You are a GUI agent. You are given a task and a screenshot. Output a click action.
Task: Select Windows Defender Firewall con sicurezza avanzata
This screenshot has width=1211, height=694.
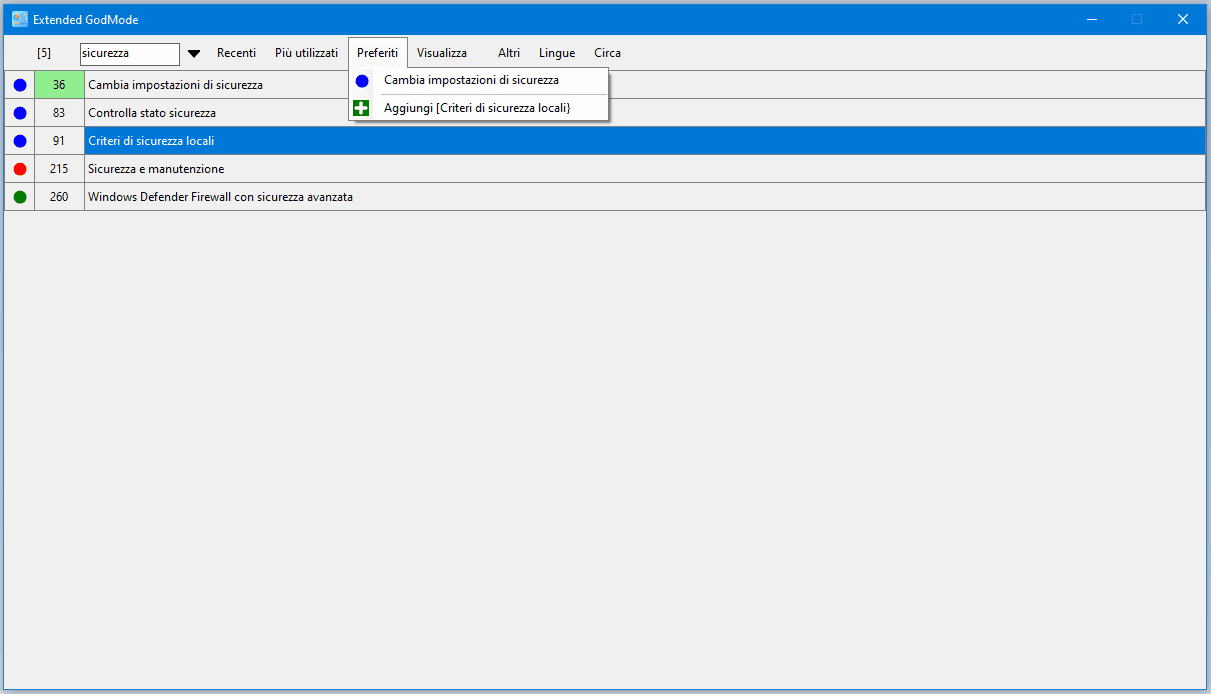[x=220, y=197]
